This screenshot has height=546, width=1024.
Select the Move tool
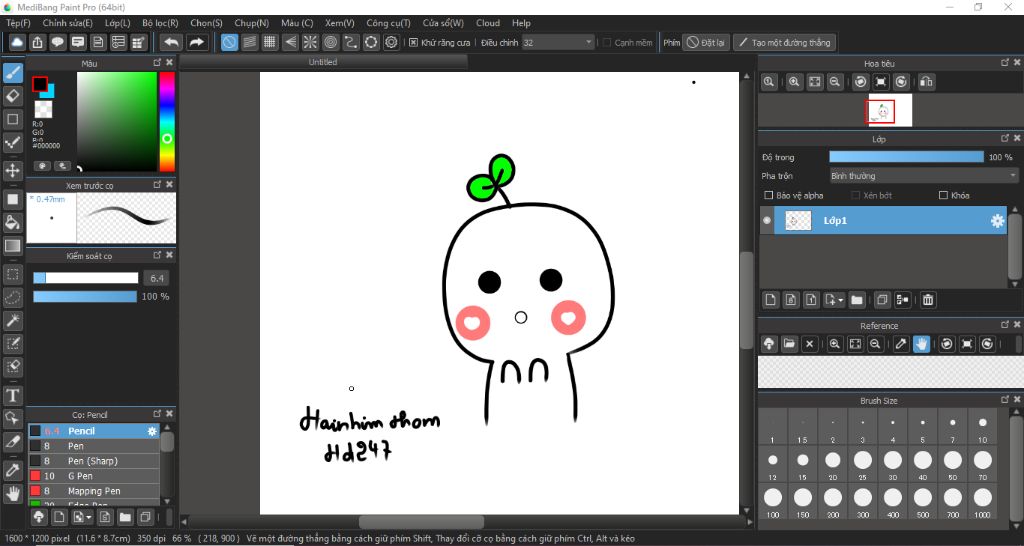pyautogui.click(x=13, y=170)
